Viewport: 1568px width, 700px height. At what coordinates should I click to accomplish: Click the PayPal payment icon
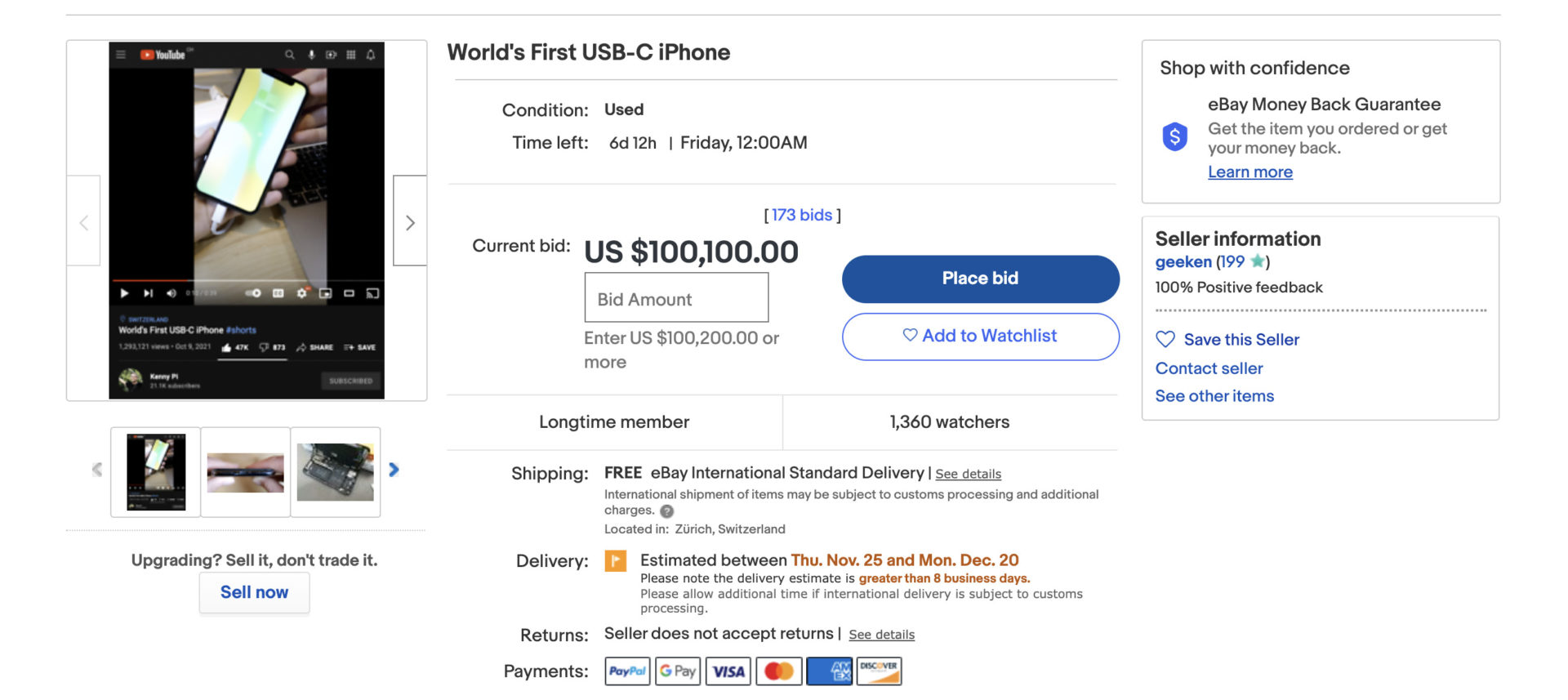pos(627,671)
